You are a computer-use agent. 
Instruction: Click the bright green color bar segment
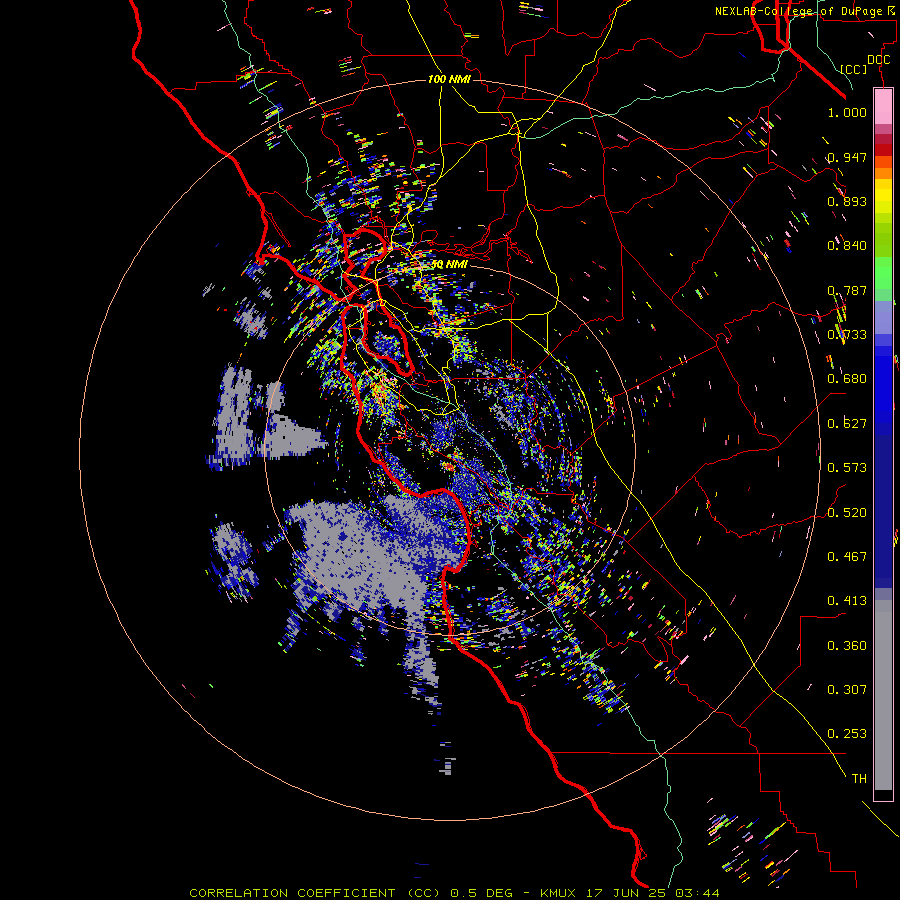pos(883,273)
